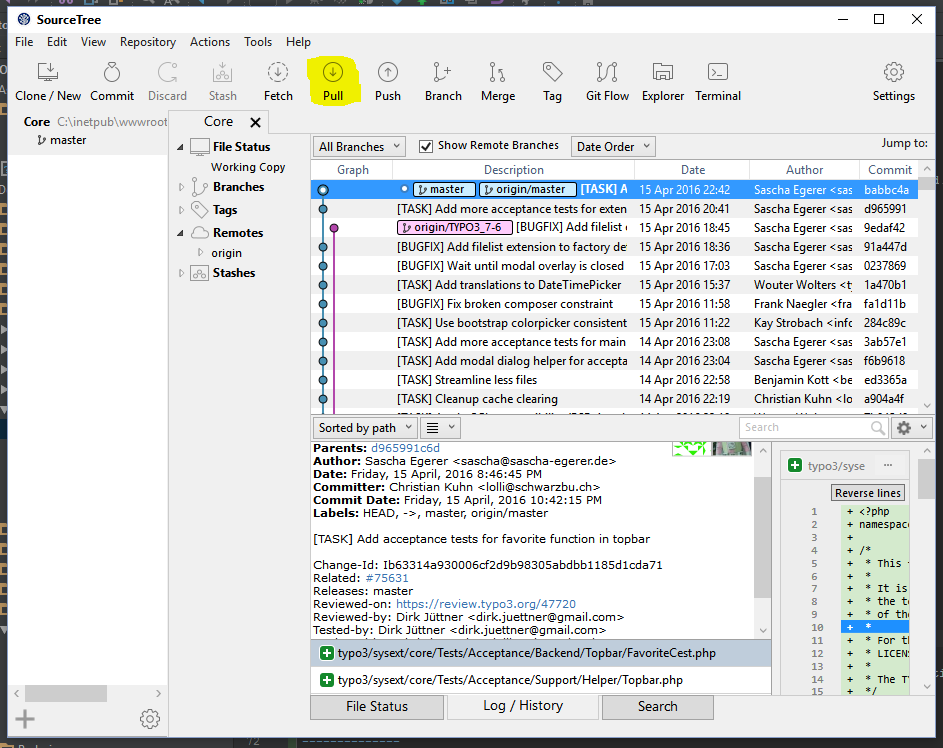Select Working Copy in the sidebar
Screen dimensions: 943x748
(248, 167)
